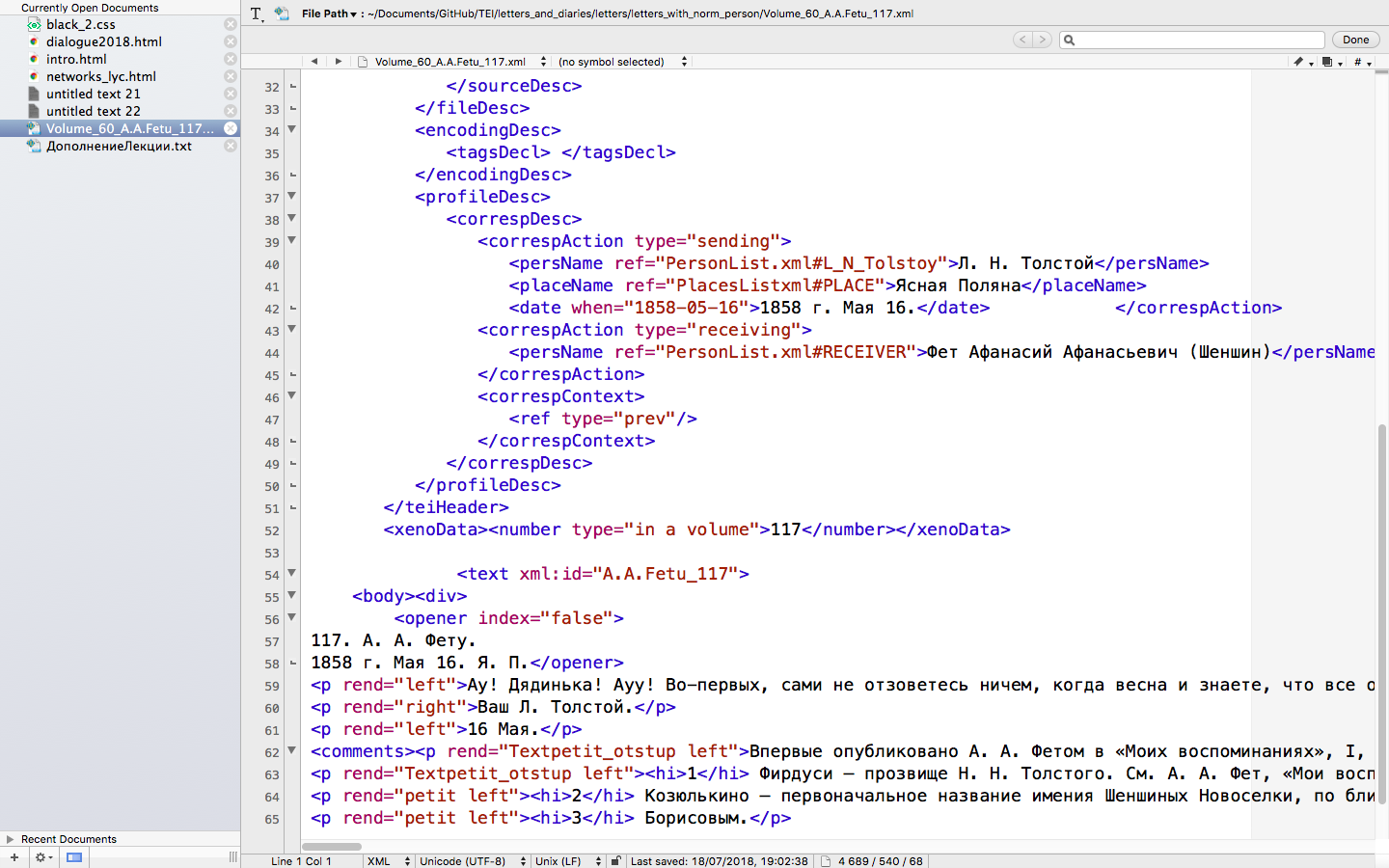
Task: Open the text options T menu icon
Action: [256, 14]
